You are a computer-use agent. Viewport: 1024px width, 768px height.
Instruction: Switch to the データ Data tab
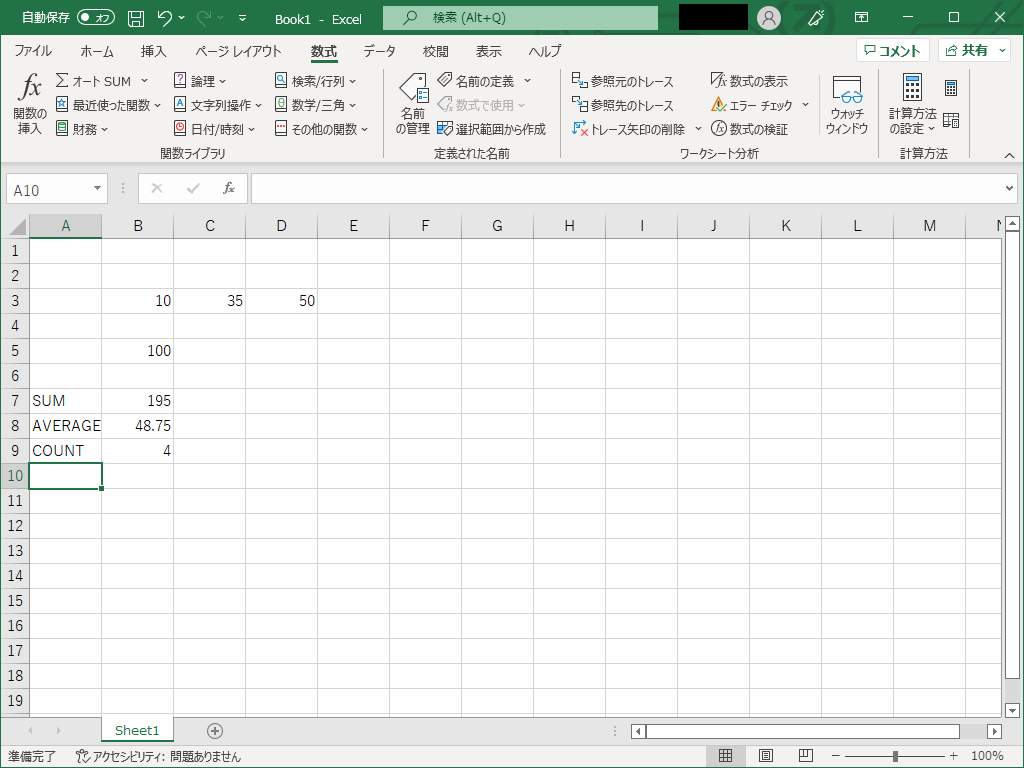coord(379,51)
